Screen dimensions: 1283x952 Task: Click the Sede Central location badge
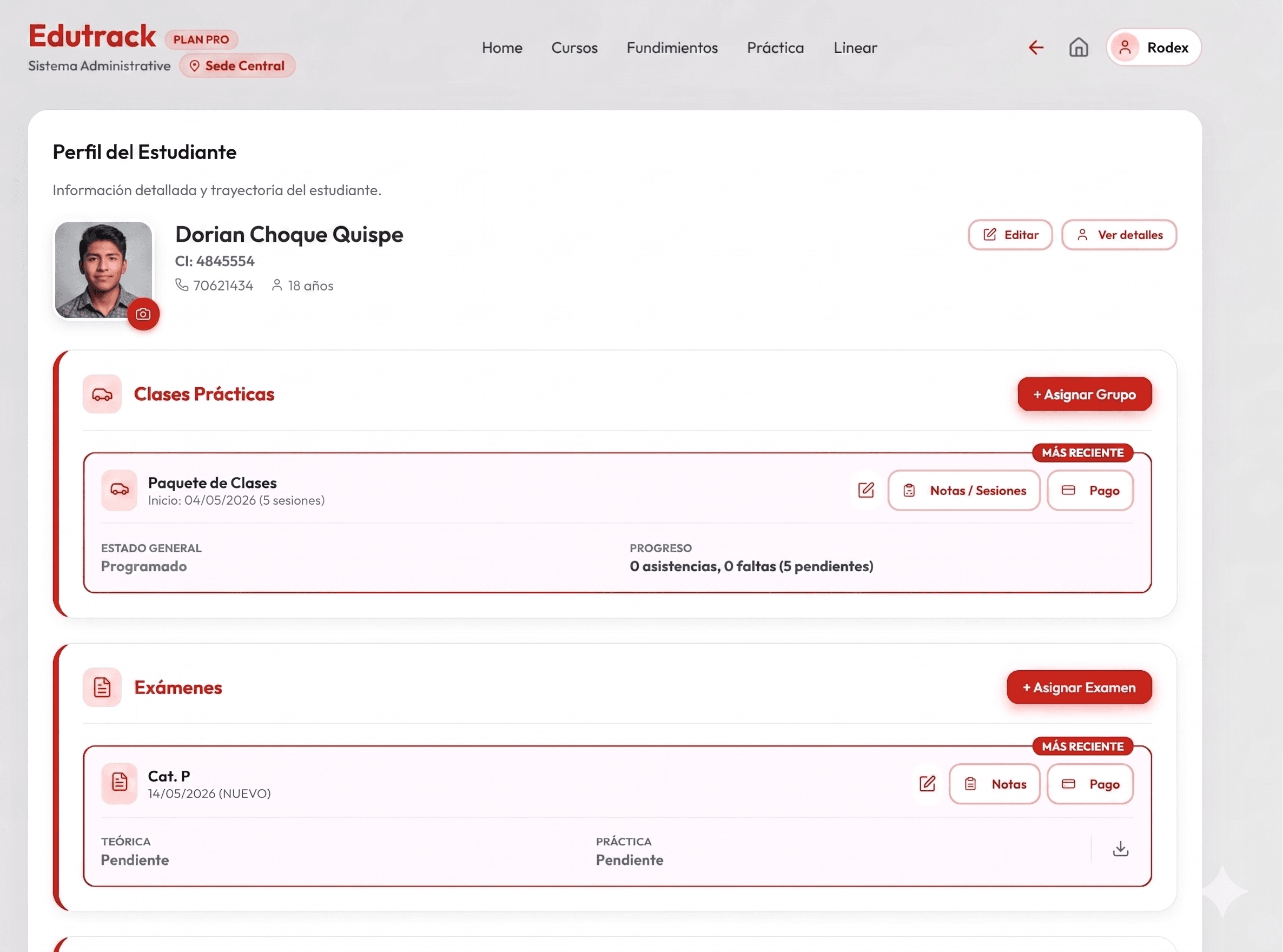pos(237,67)
